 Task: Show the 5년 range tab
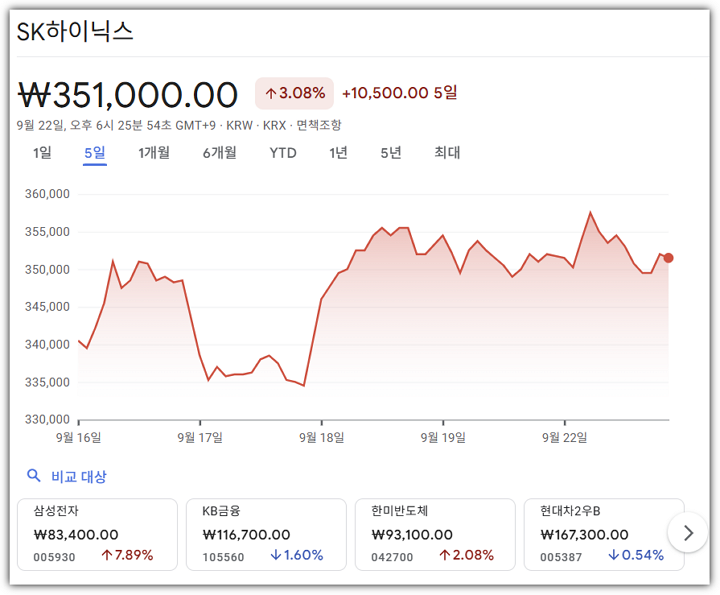pyautogui.click(x=391, y=152)
